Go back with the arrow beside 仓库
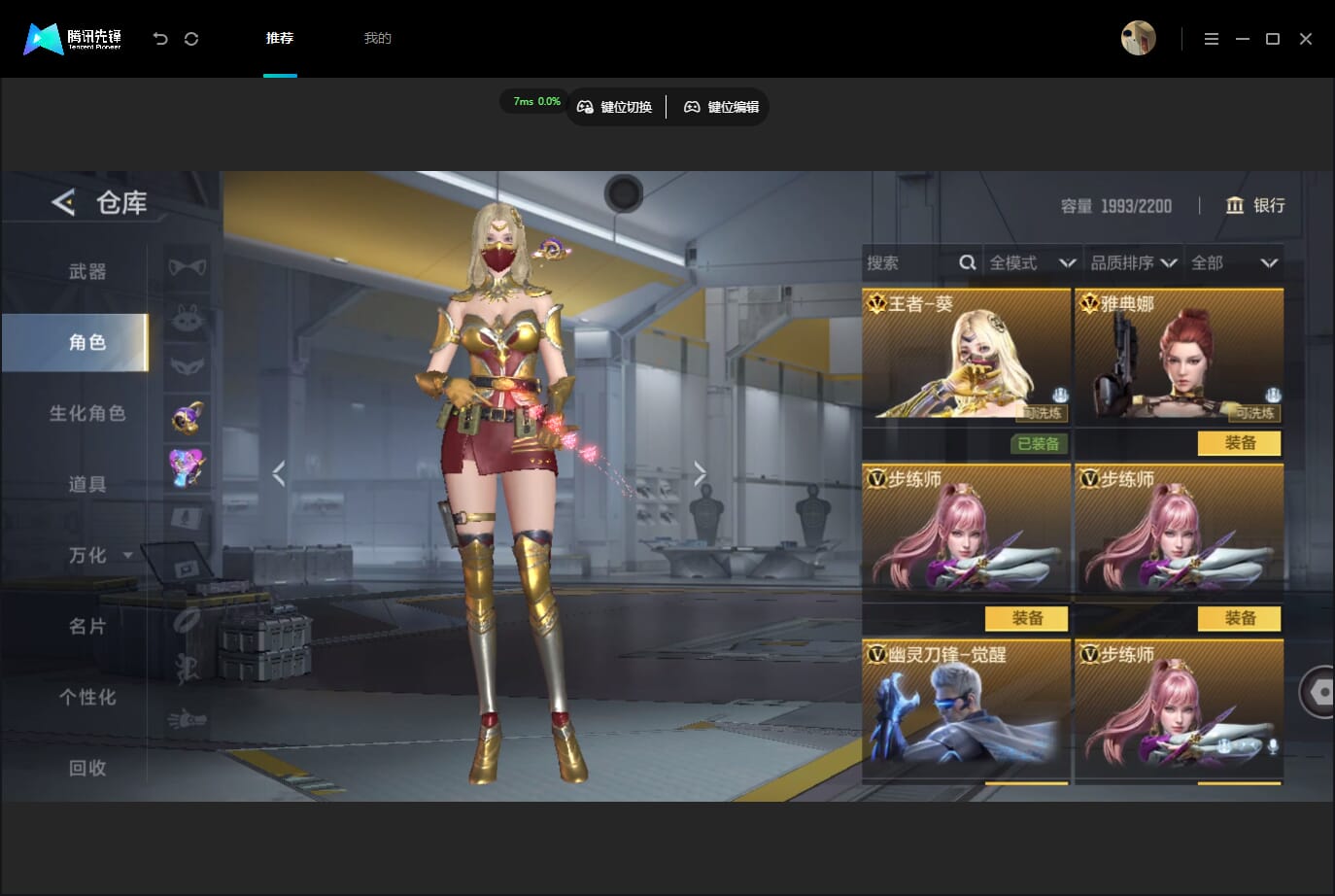The image size is (1335, 896). point(63,202)
